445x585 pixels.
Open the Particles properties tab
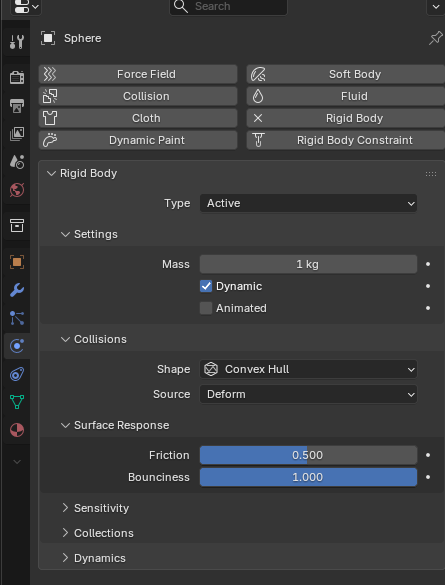click(17, 318)
